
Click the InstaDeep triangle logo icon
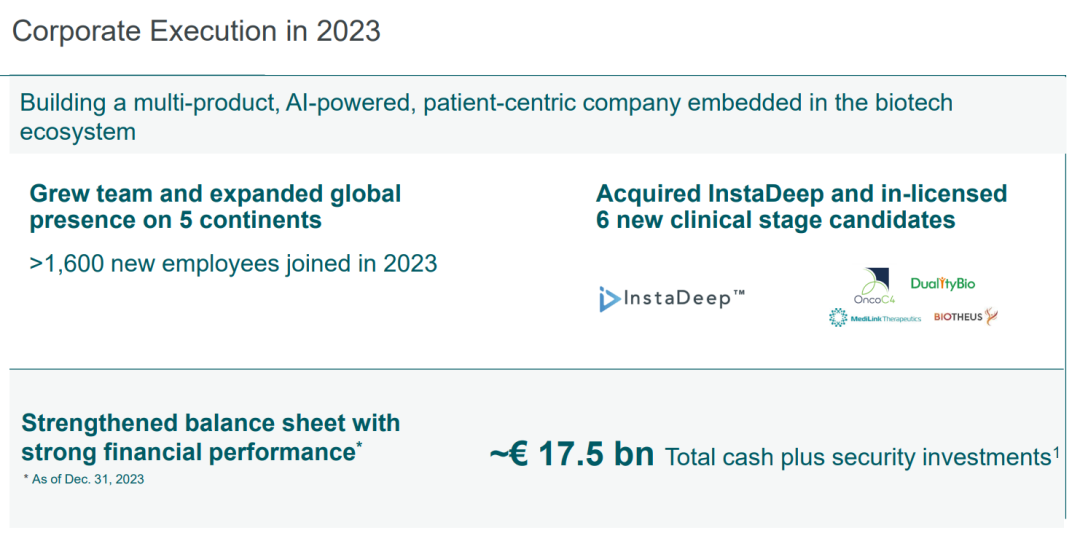608,299
